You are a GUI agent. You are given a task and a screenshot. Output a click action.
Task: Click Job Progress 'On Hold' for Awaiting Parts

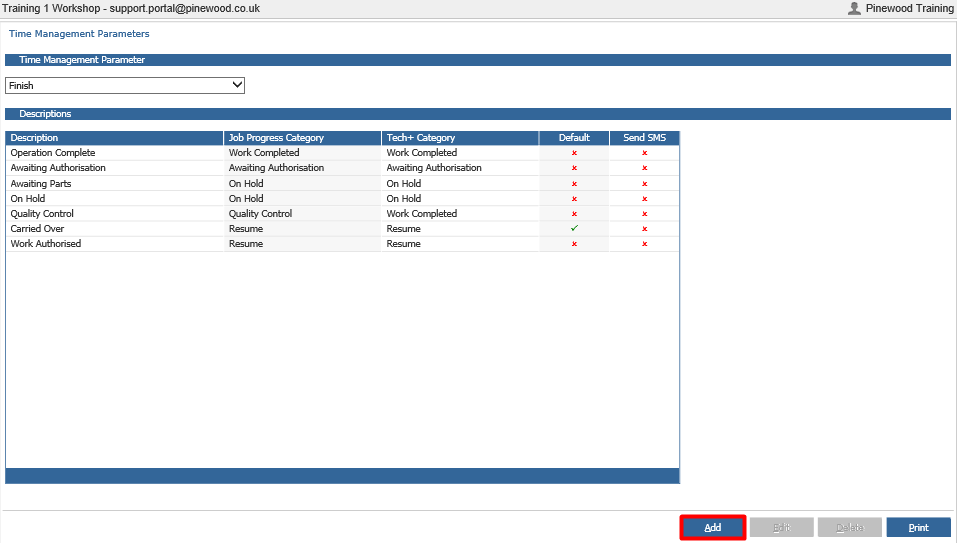[x=246, y=184]
